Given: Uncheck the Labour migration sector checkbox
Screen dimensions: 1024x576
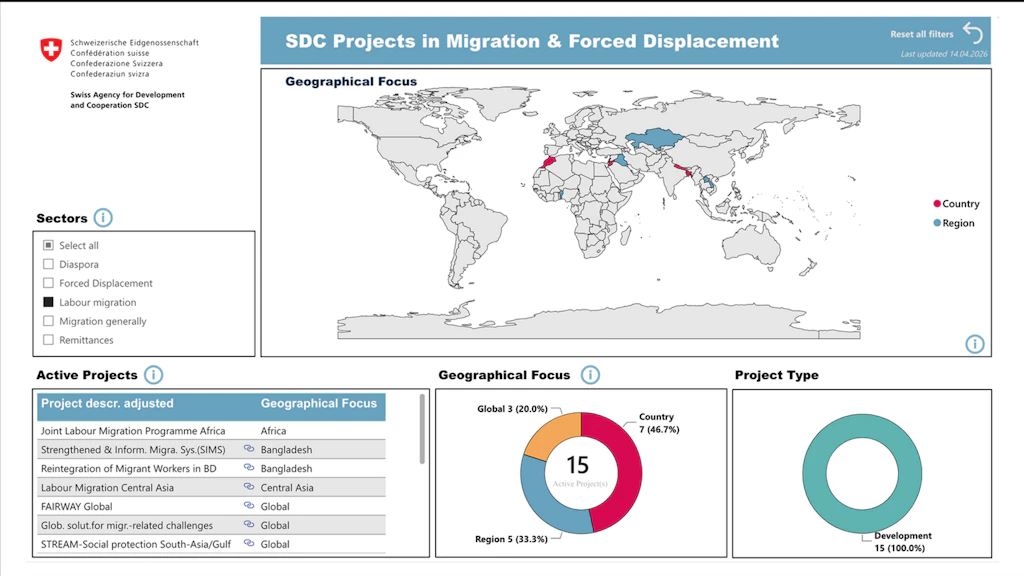Looking at the screenshot, I should click(48, 302).
